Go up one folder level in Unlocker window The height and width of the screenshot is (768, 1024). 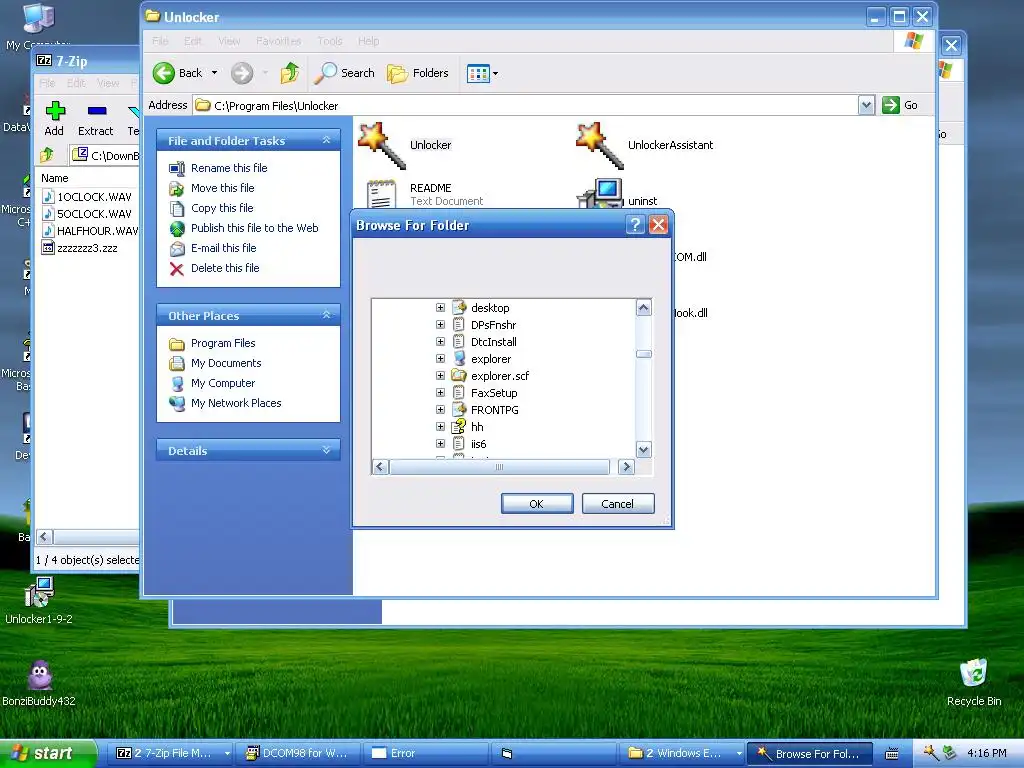(x=289, y=73)
